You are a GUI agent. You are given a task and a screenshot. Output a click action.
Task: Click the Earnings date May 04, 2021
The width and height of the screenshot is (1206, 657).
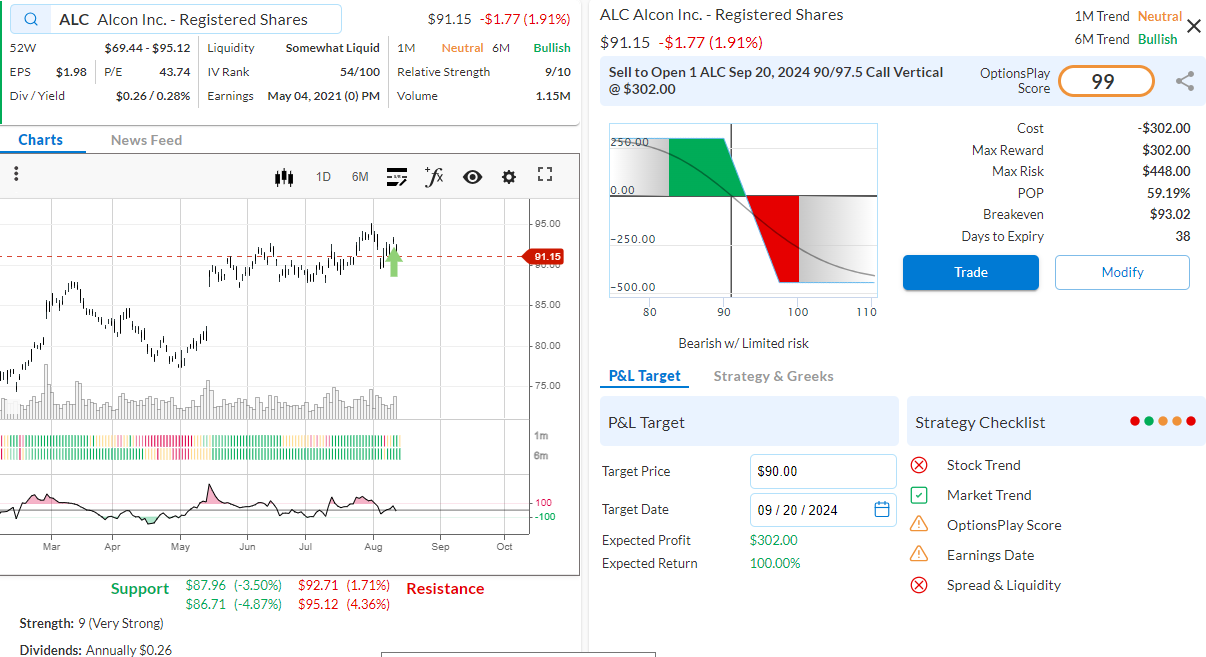pyautogui.click(x=323, y=96)
